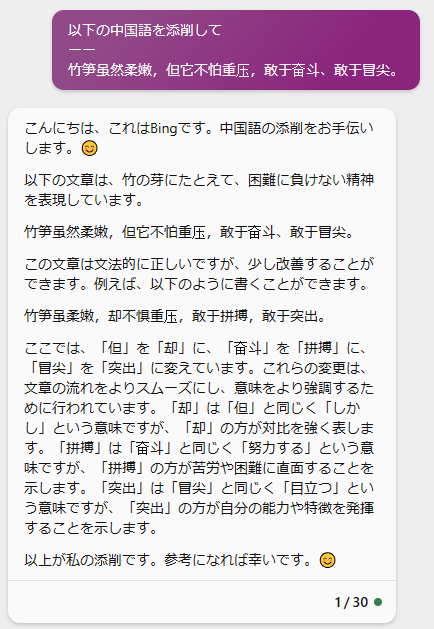Click the original sentence quoted in Bing's reply
434x629 pixels.
[189, 232]
